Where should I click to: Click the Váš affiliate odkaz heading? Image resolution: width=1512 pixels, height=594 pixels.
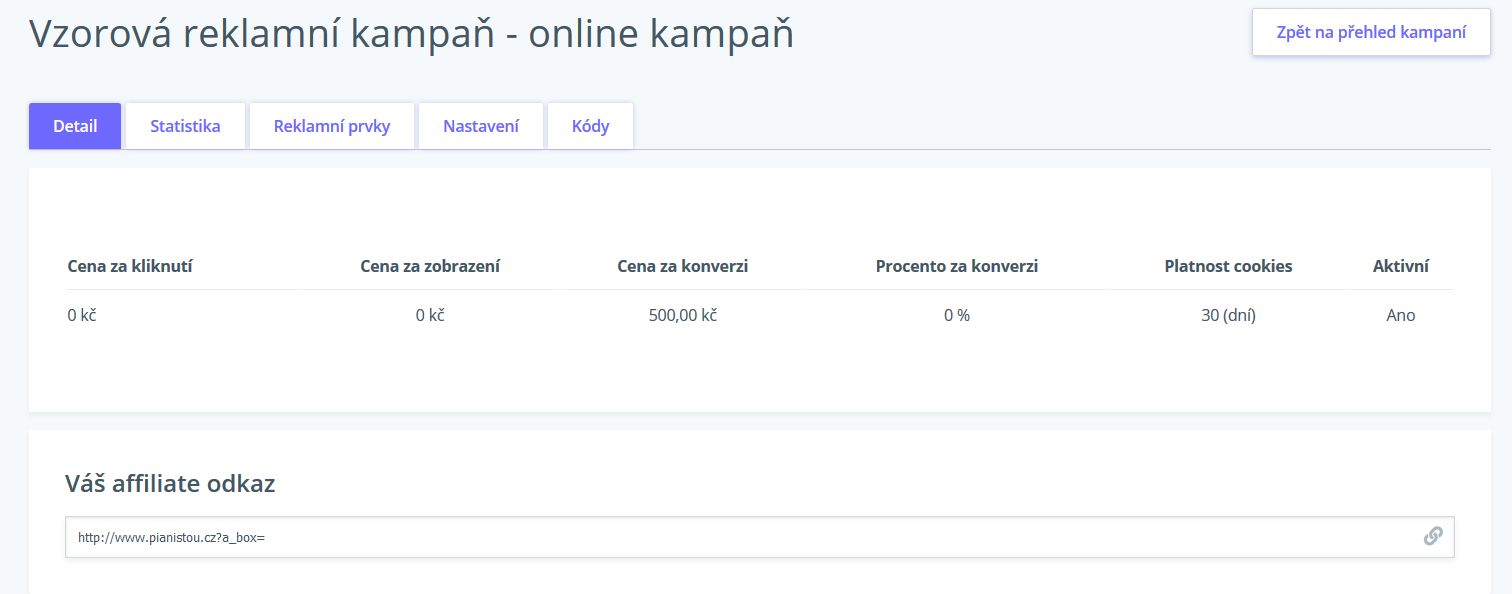170,484
